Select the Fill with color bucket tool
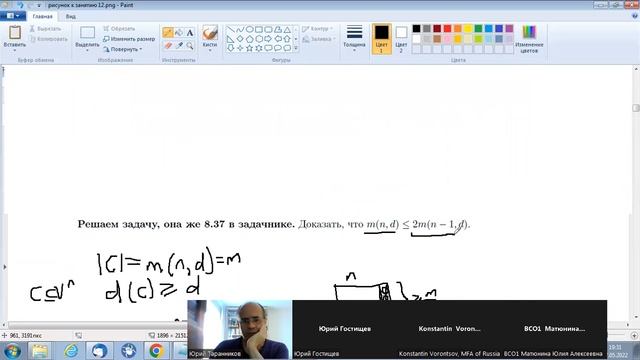640x360 pixels. pyautogui.click(x=179, y=33)
